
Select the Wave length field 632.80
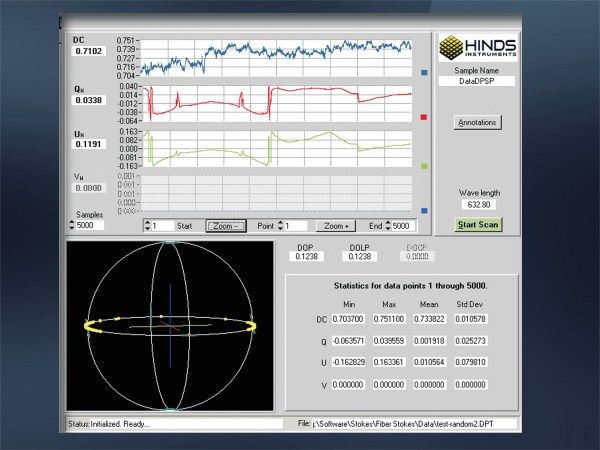(476, 204)
